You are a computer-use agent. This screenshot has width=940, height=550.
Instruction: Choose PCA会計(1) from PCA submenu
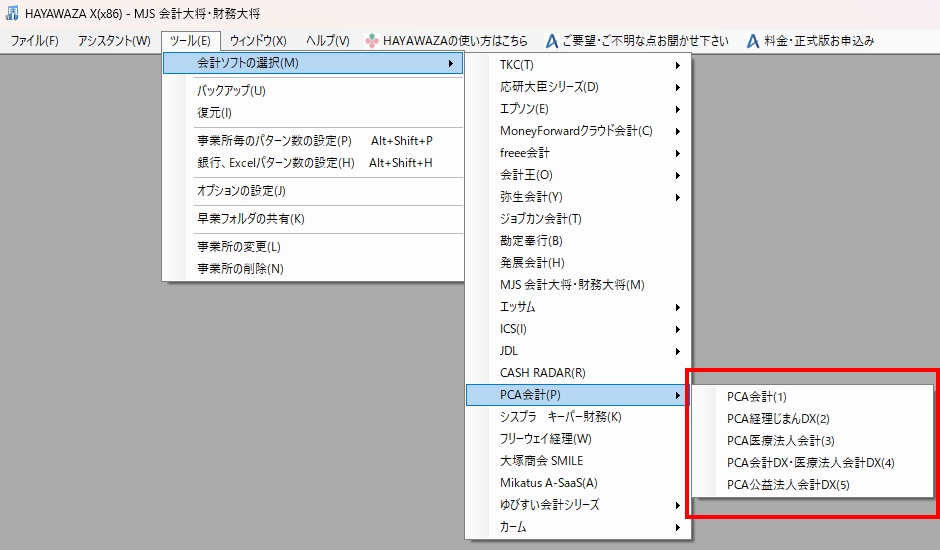coord(812,397)
